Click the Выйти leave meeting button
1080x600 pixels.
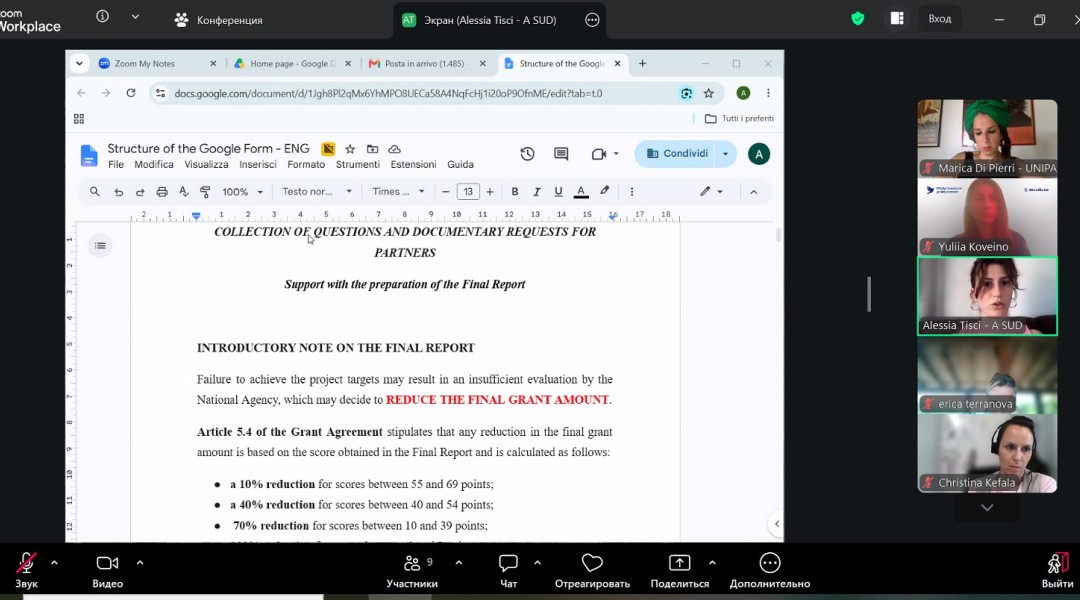tap(1057, 571)
